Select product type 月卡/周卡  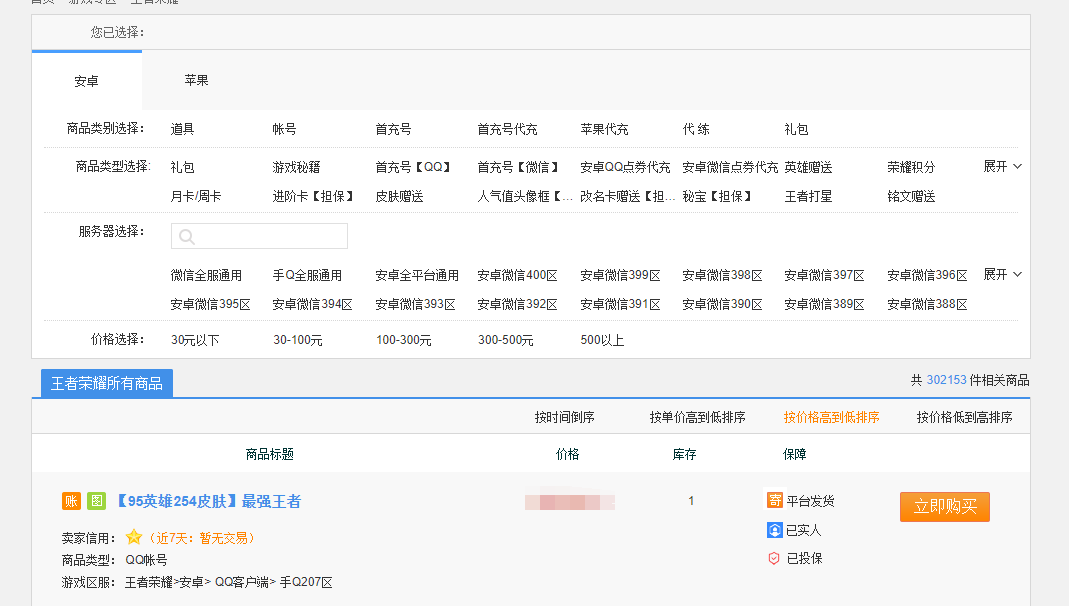pos(196,196)
